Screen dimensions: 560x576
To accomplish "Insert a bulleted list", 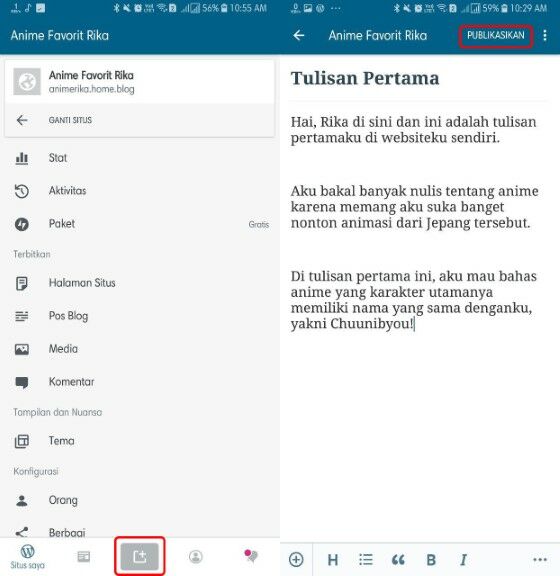I will (366, 559).
